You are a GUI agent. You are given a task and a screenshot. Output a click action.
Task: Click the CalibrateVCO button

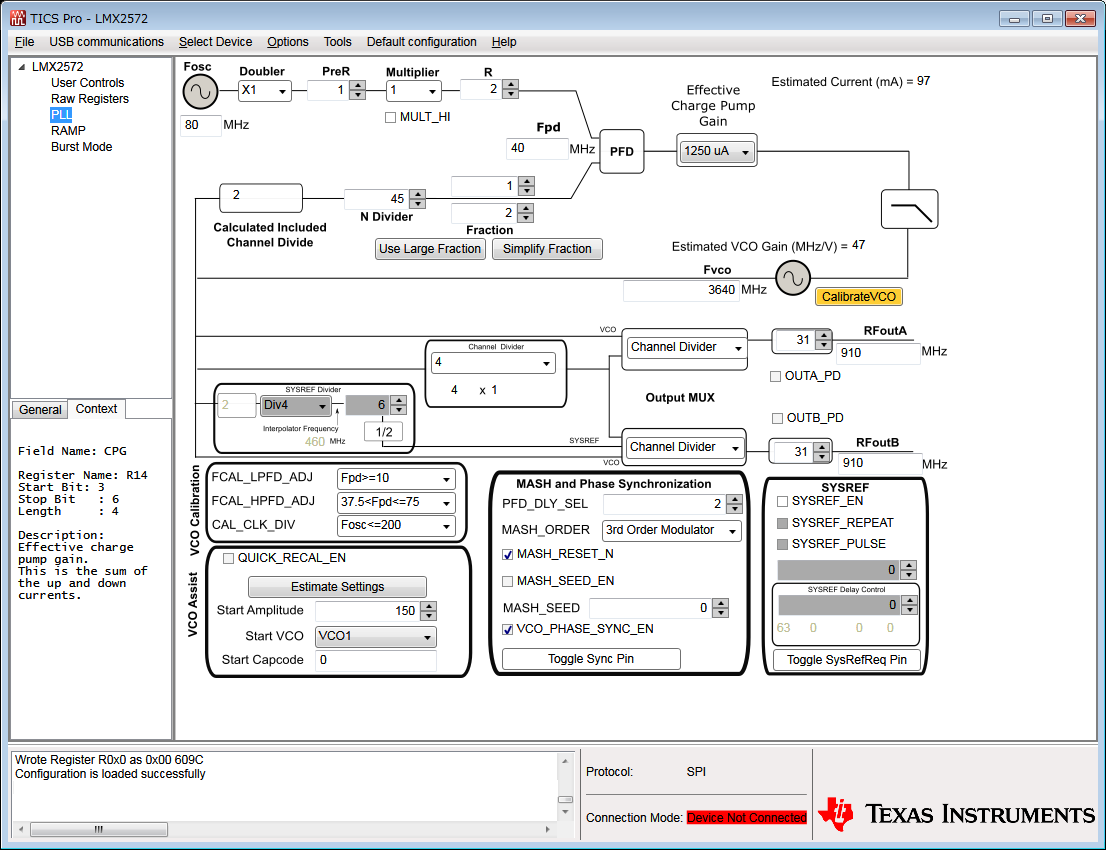click(858, 297)
